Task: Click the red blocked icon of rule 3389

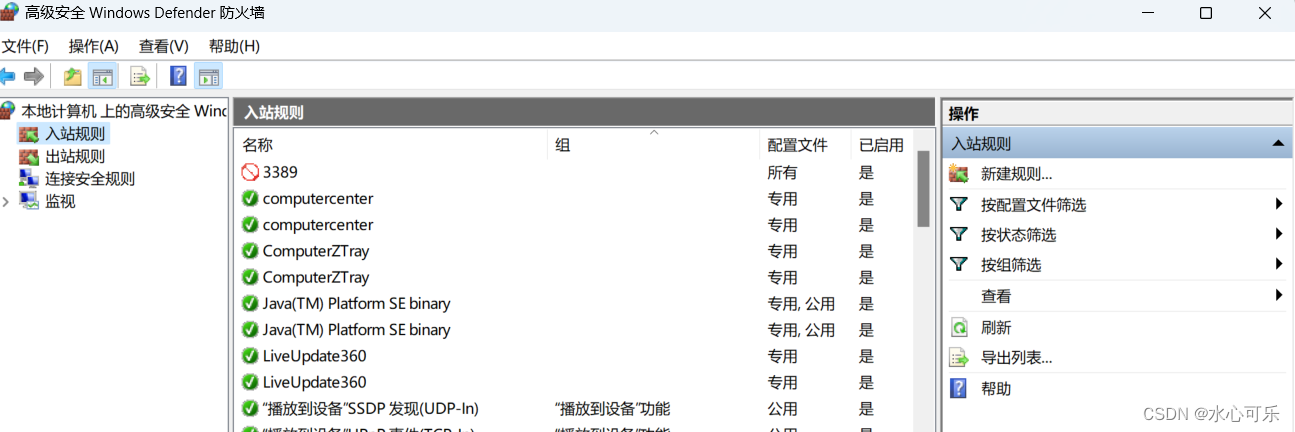Action: click(250, 172)
